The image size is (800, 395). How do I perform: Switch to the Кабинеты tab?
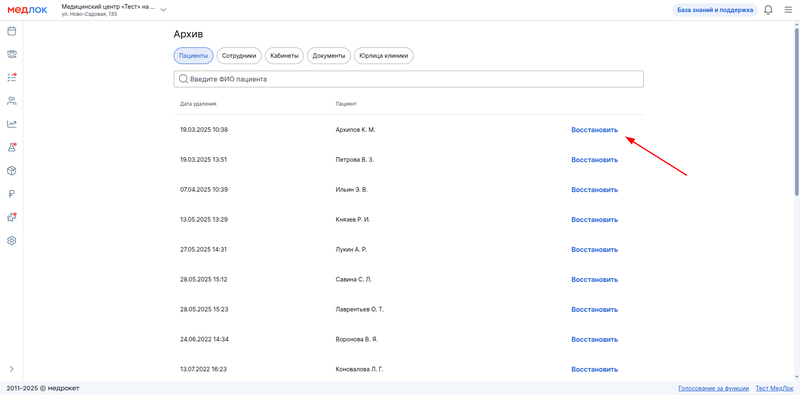(x=284, y=56)
